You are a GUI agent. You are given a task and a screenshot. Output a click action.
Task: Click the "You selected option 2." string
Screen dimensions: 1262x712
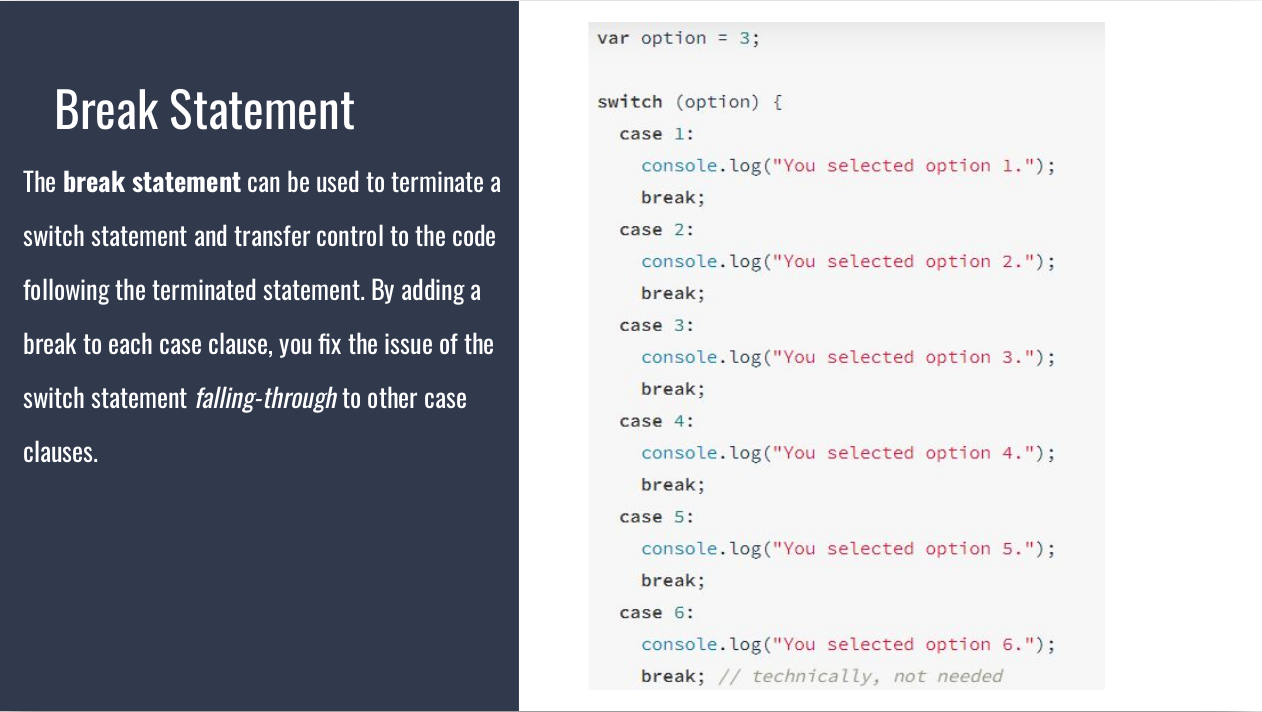pos(907,262)
